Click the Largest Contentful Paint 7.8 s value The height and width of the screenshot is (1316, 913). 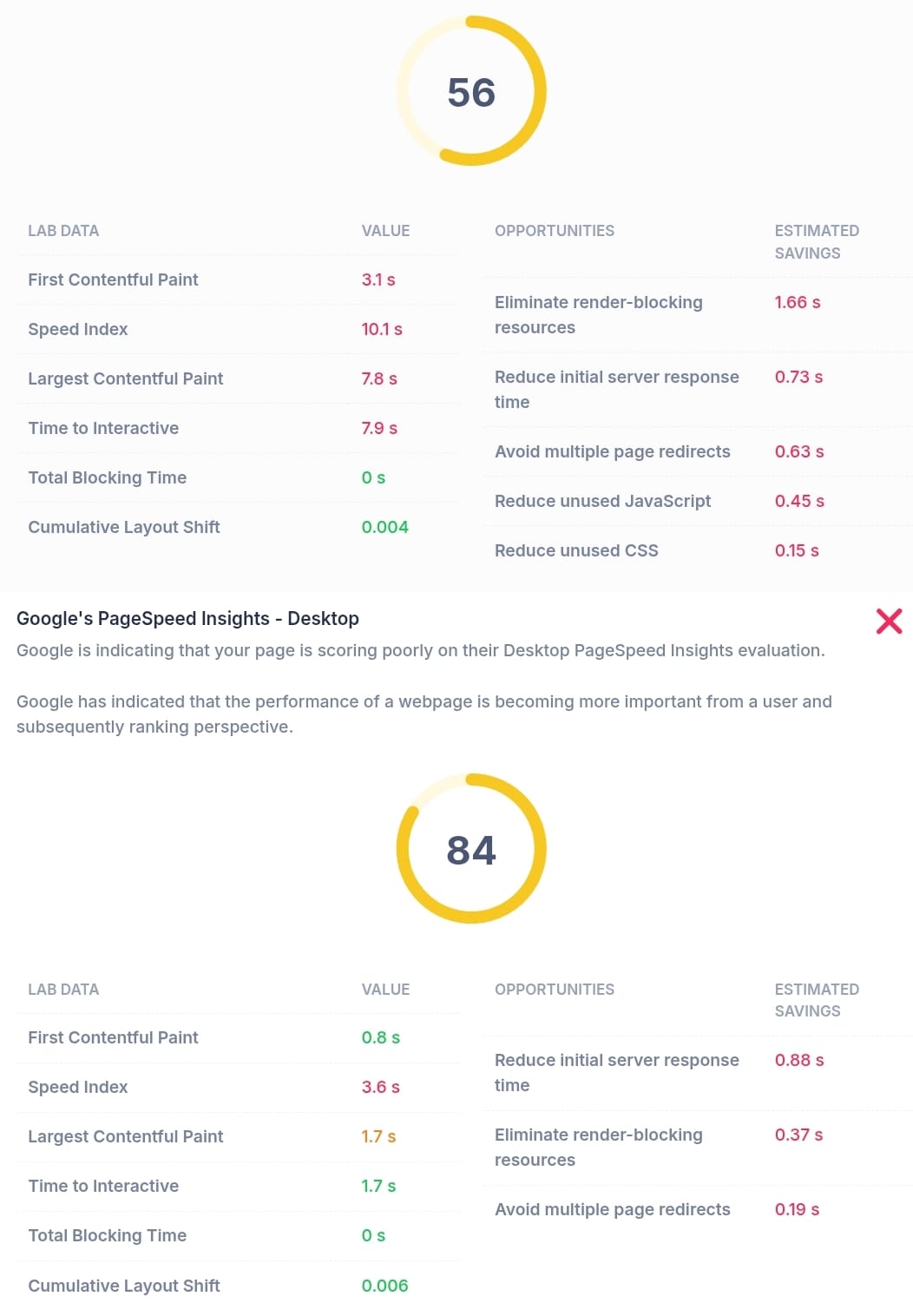pyautogui.click(x=379, y=378)
